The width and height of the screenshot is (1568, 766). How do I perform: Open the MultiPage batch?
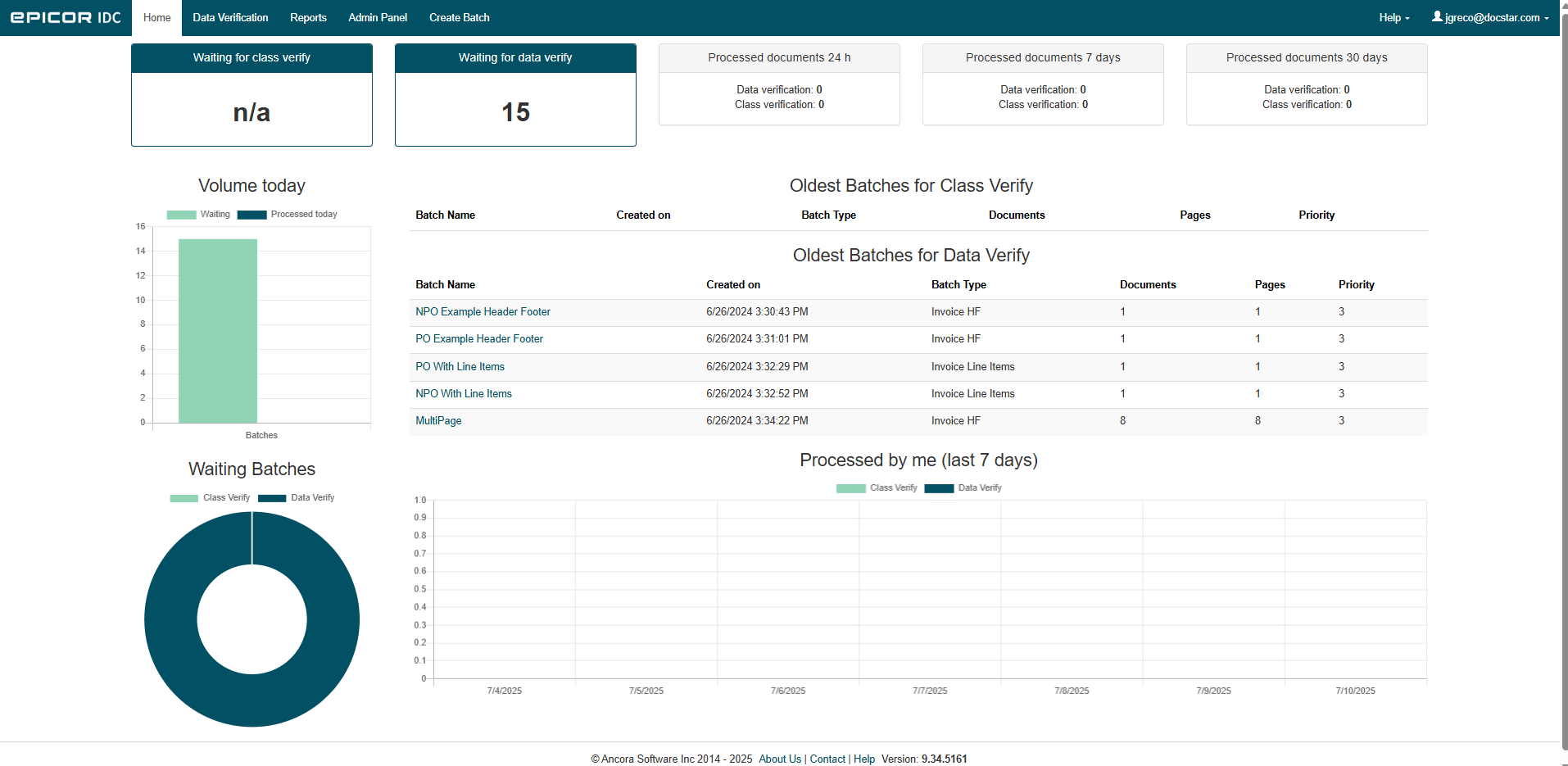438,420
